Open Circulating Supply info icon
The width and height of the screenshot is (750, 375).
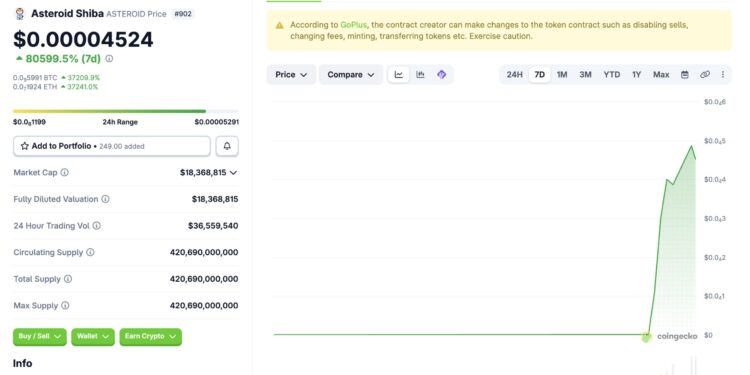click(90, 252)
